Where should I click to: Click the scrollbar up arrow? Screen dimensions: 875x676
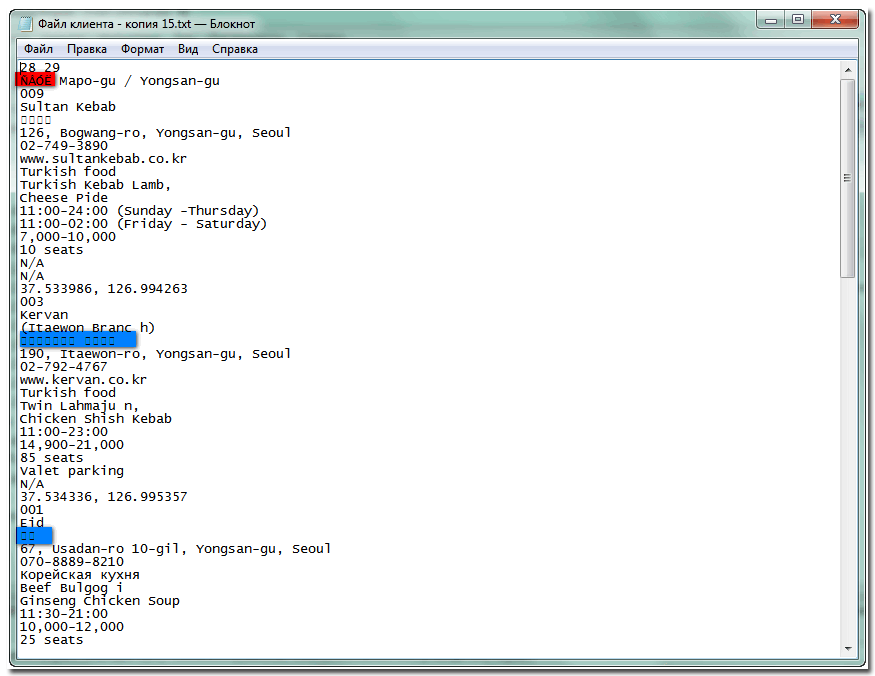848,69
